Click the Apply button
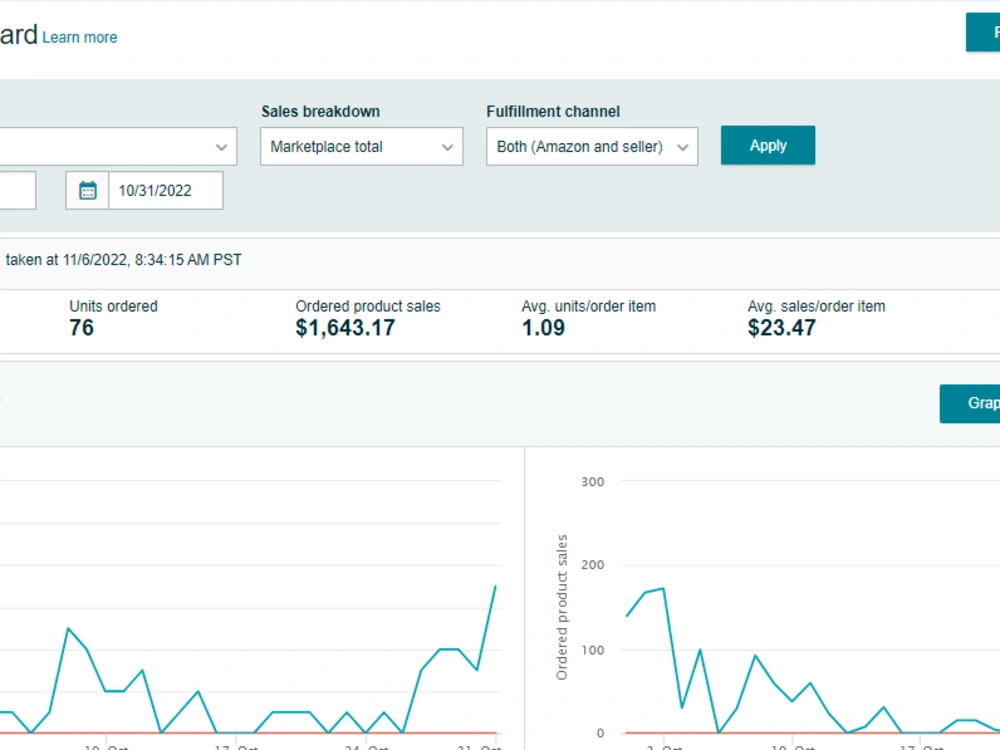 click(x=768, y=145)
